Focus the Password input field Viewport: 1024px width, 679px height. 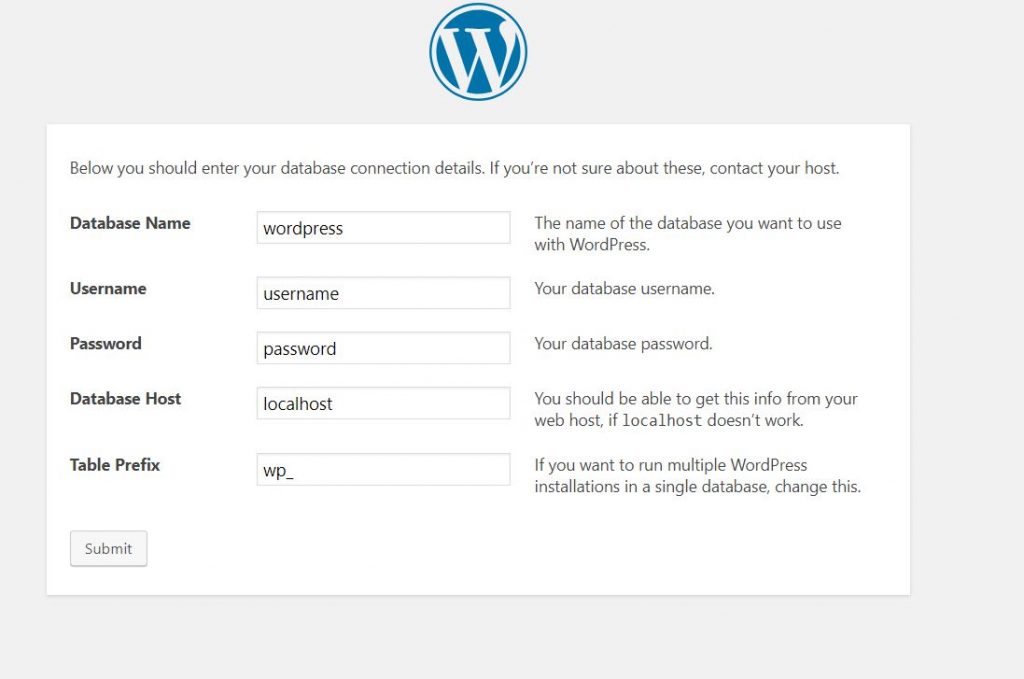[x=383, y=348]
